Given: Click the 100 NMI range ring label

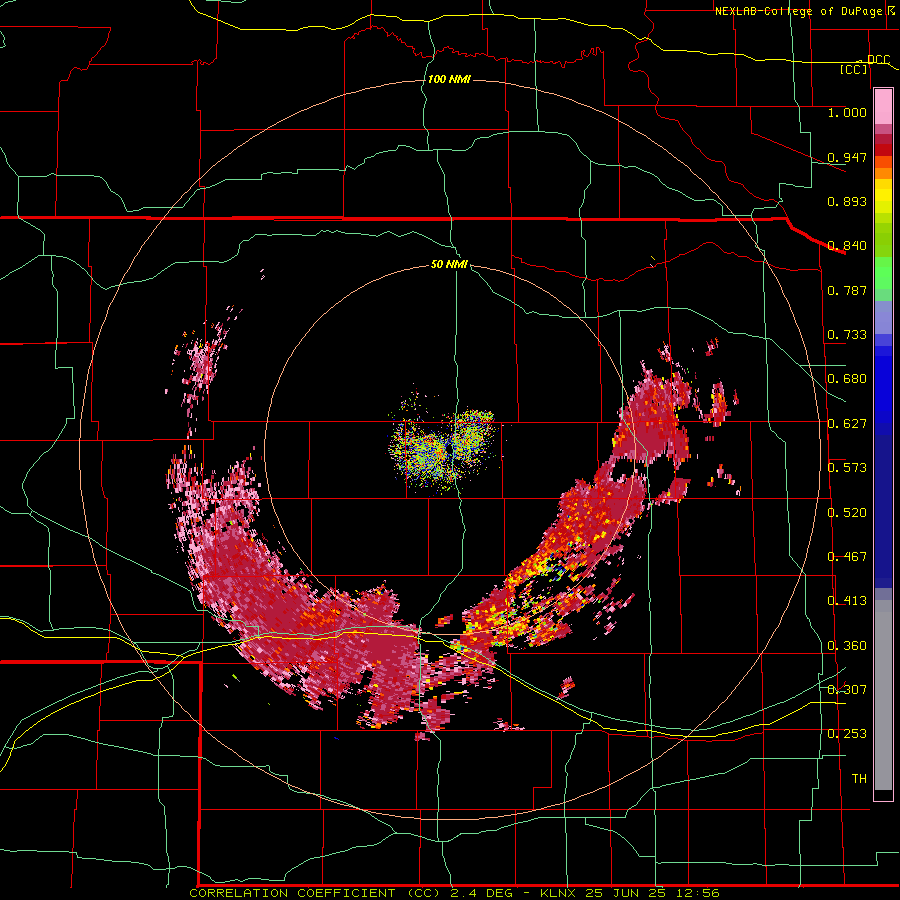Looking at the screenshot, I should 449,79.
